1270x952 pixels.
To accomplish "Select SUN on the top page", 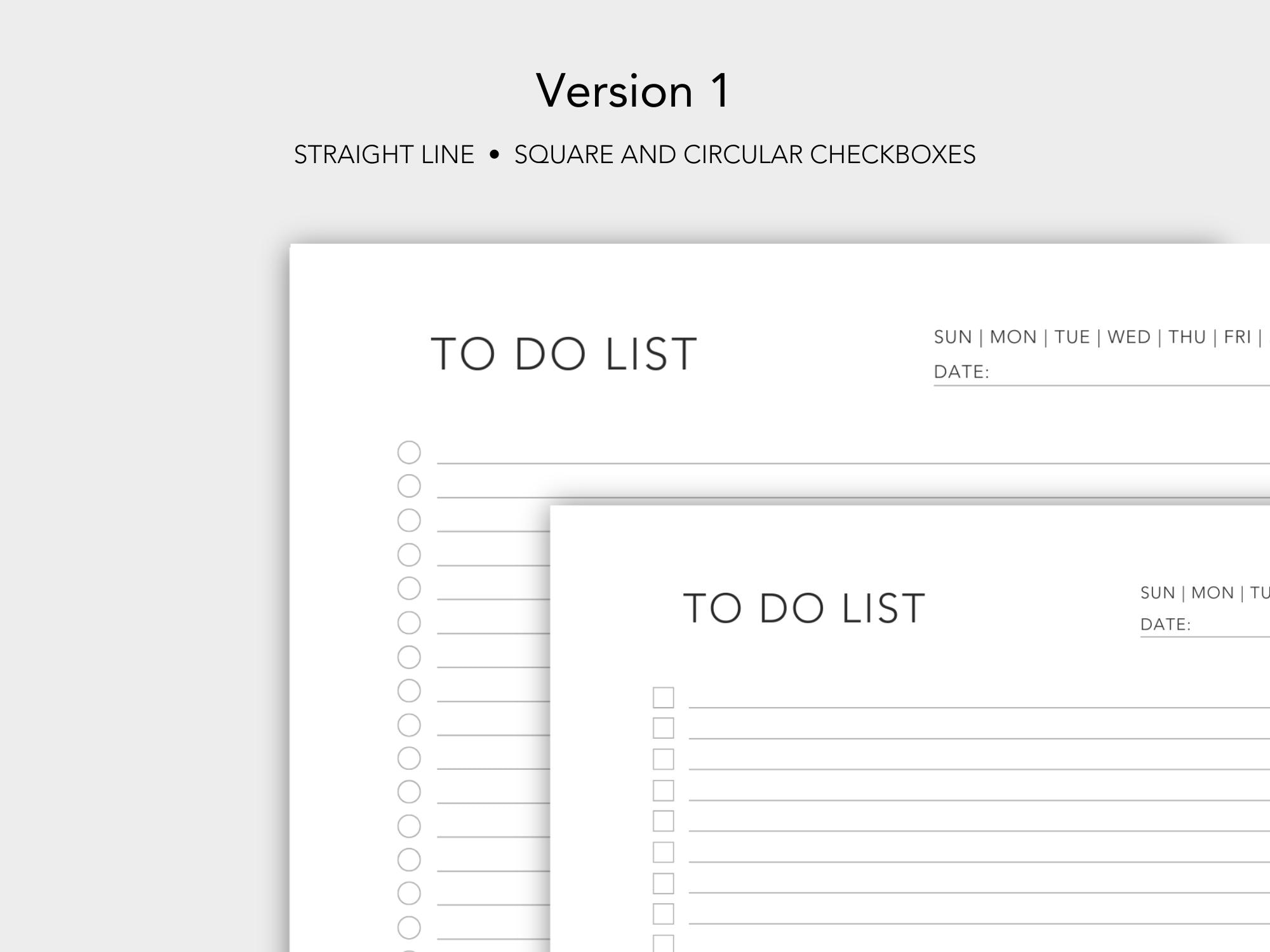I will [952, 337].
